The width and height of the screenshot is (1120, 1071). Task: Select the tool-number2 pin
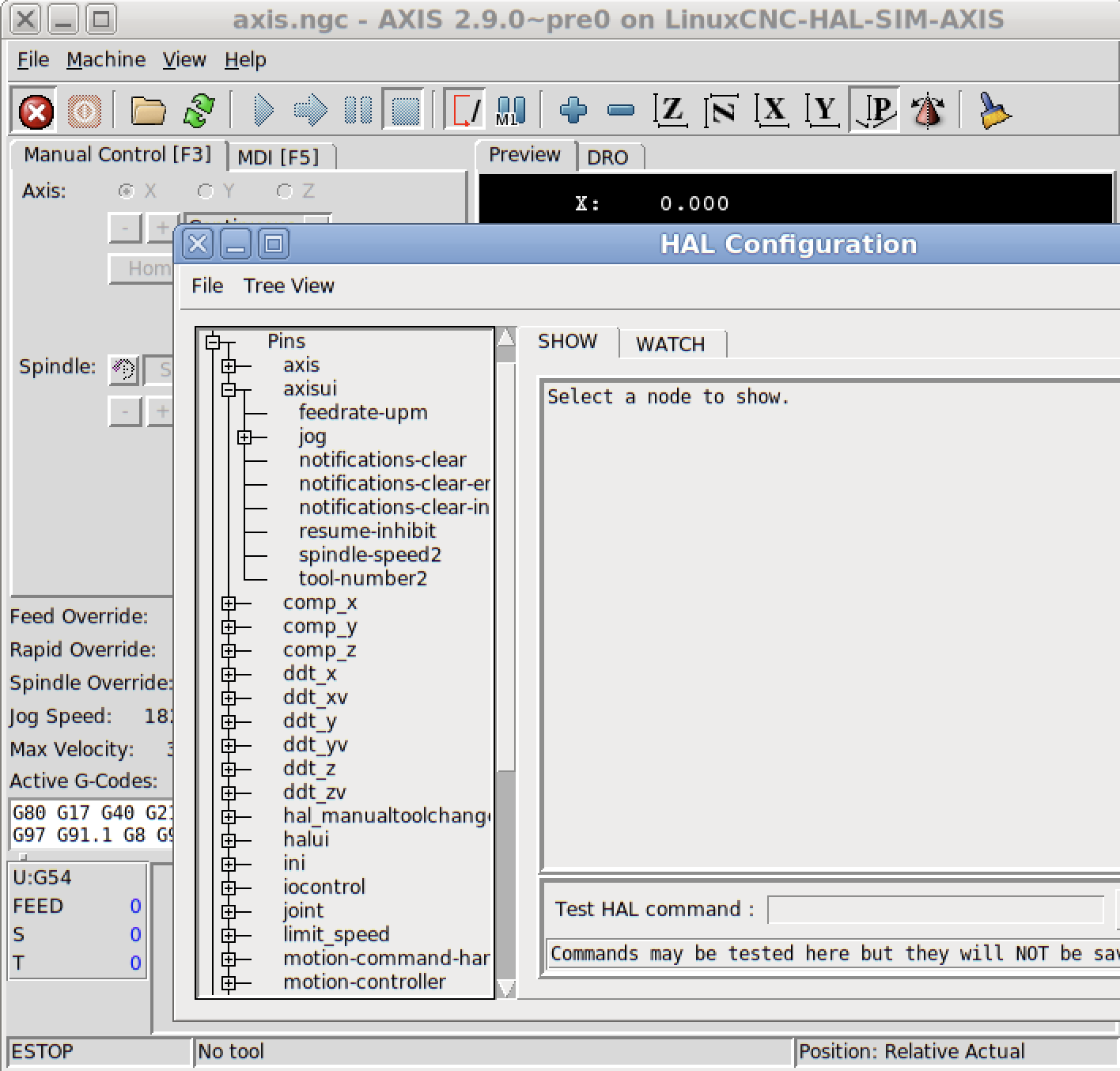[x=363, y=579]
